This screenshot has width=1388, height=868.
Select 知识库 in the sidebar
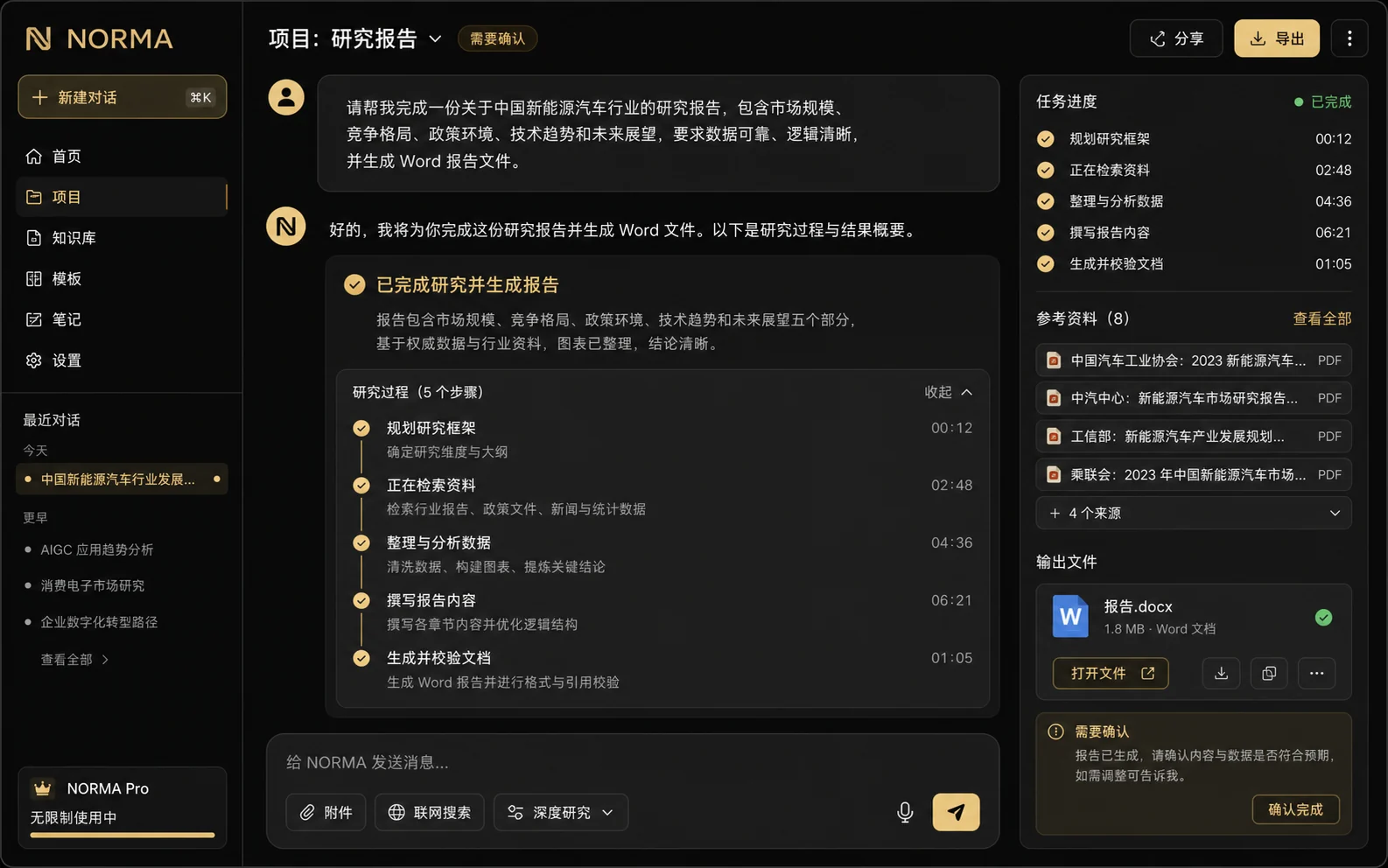click(x=122, y=238)
